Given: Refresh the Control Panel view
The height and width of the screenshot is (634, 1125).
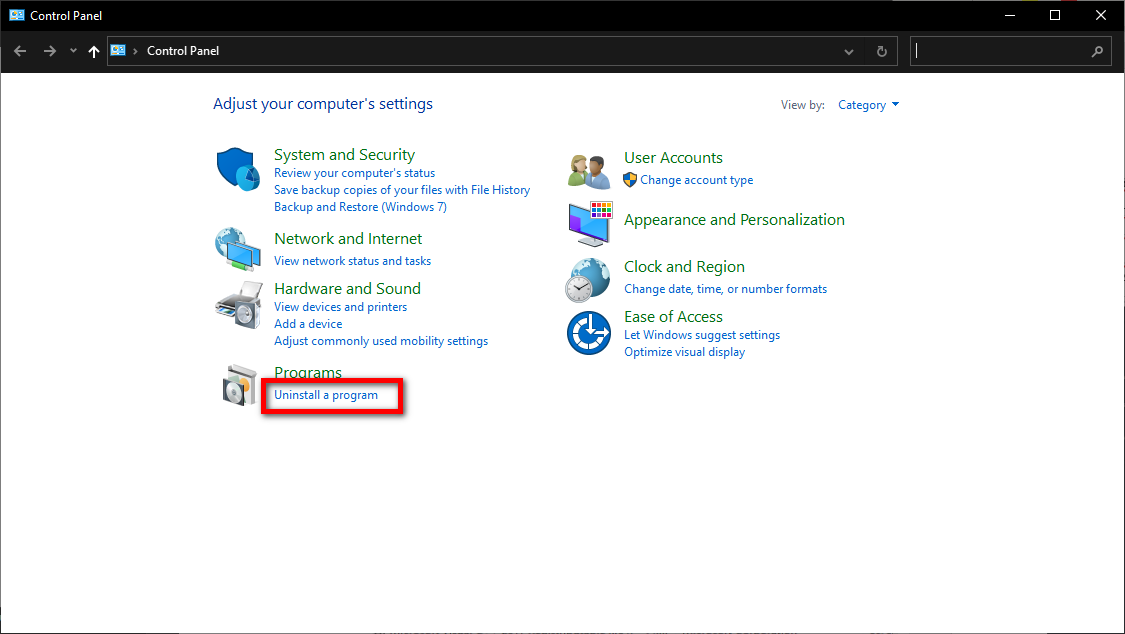Looking at the screenshot, I should point(882,52).
